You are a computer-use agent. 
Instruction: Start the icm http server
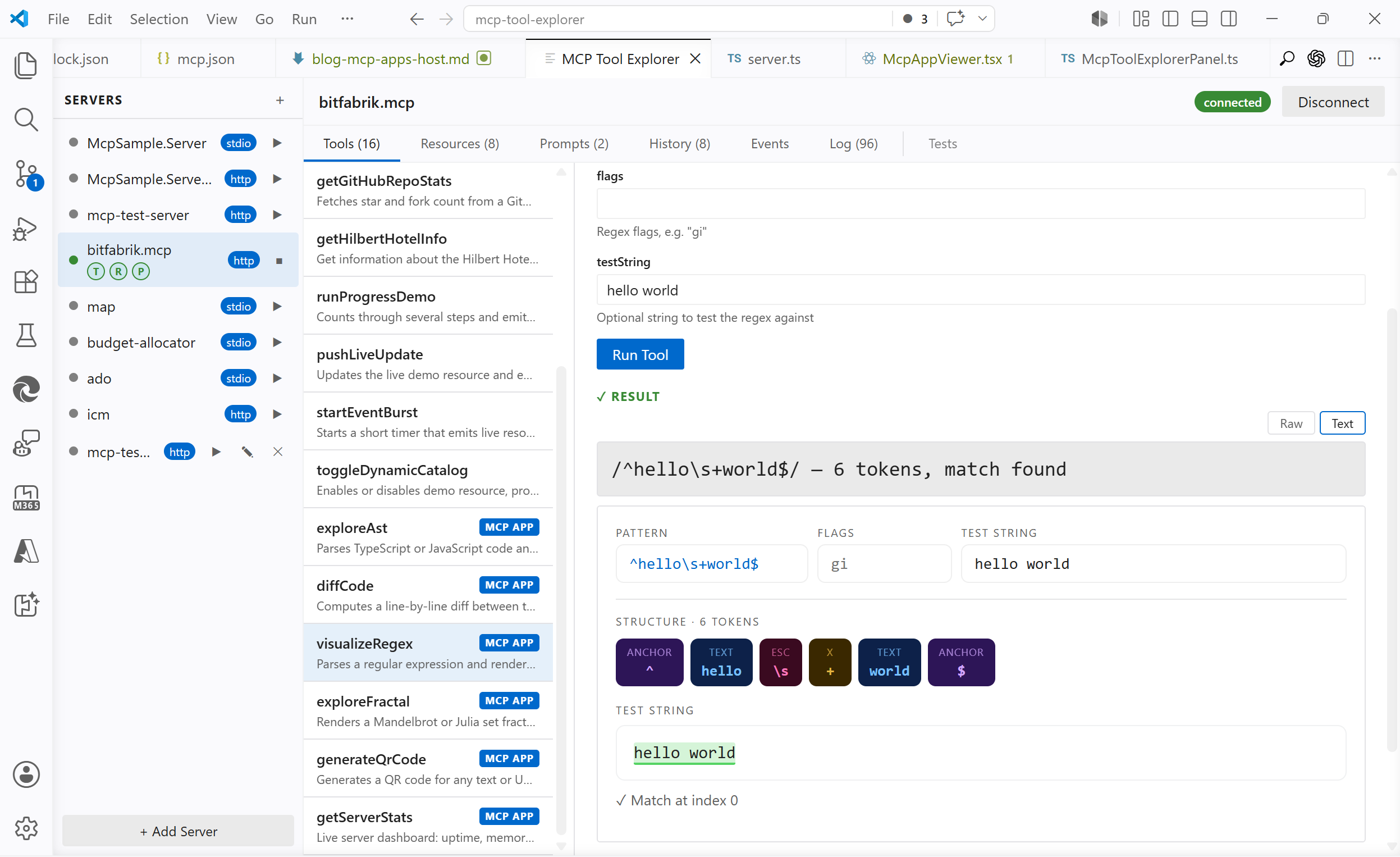[x=277, y=414]
